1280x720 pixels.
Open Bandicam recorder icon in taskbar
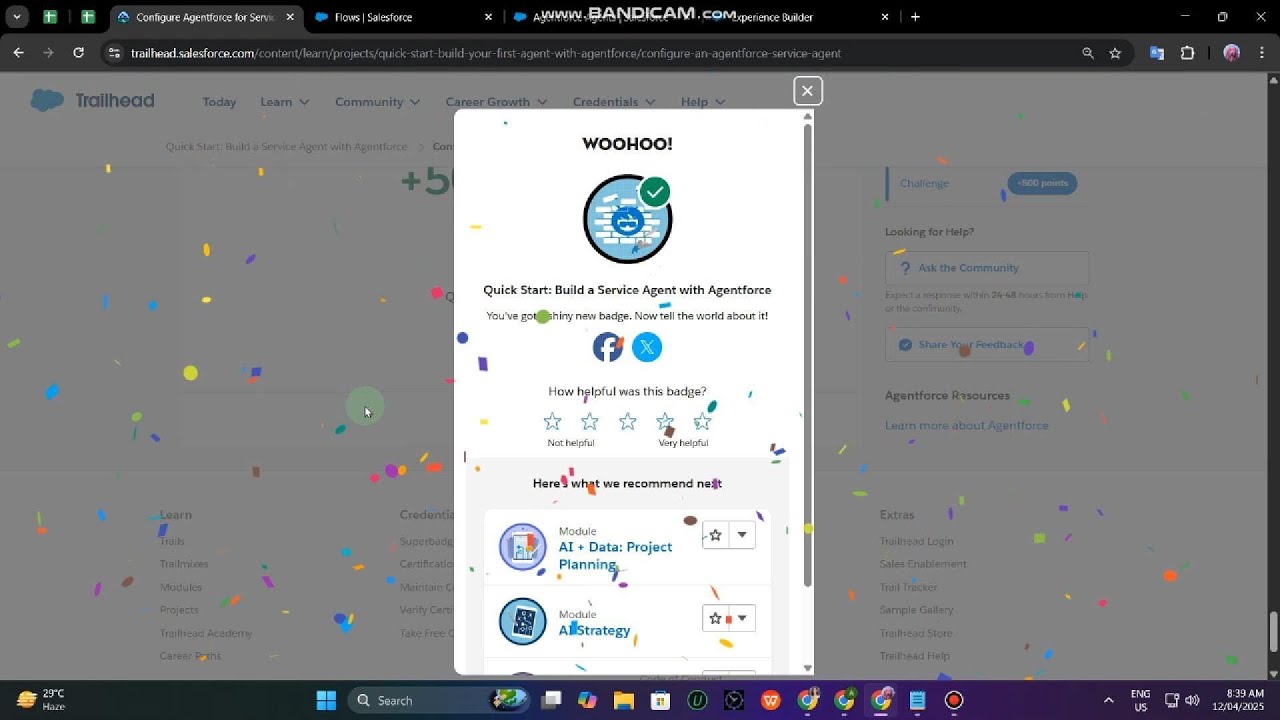coord(954,700)
